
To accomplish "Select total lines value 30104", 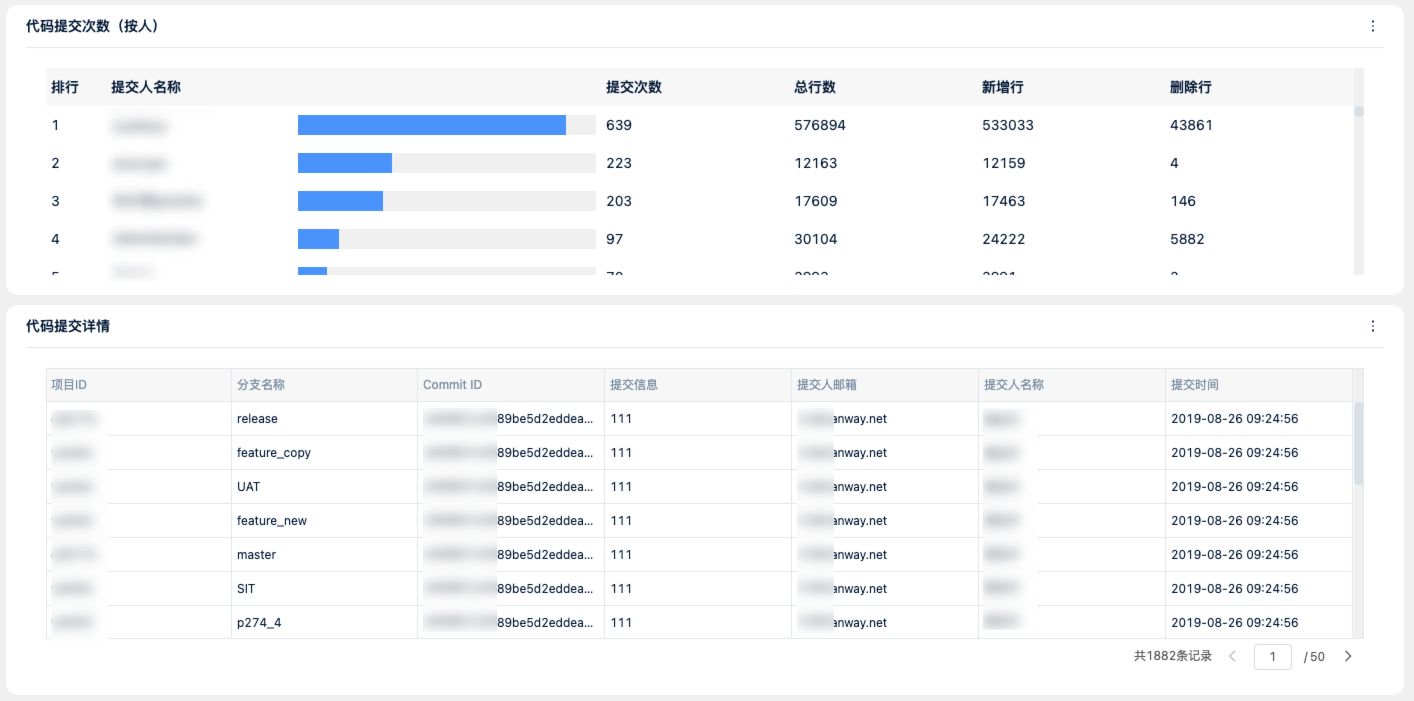I will 816,239.
